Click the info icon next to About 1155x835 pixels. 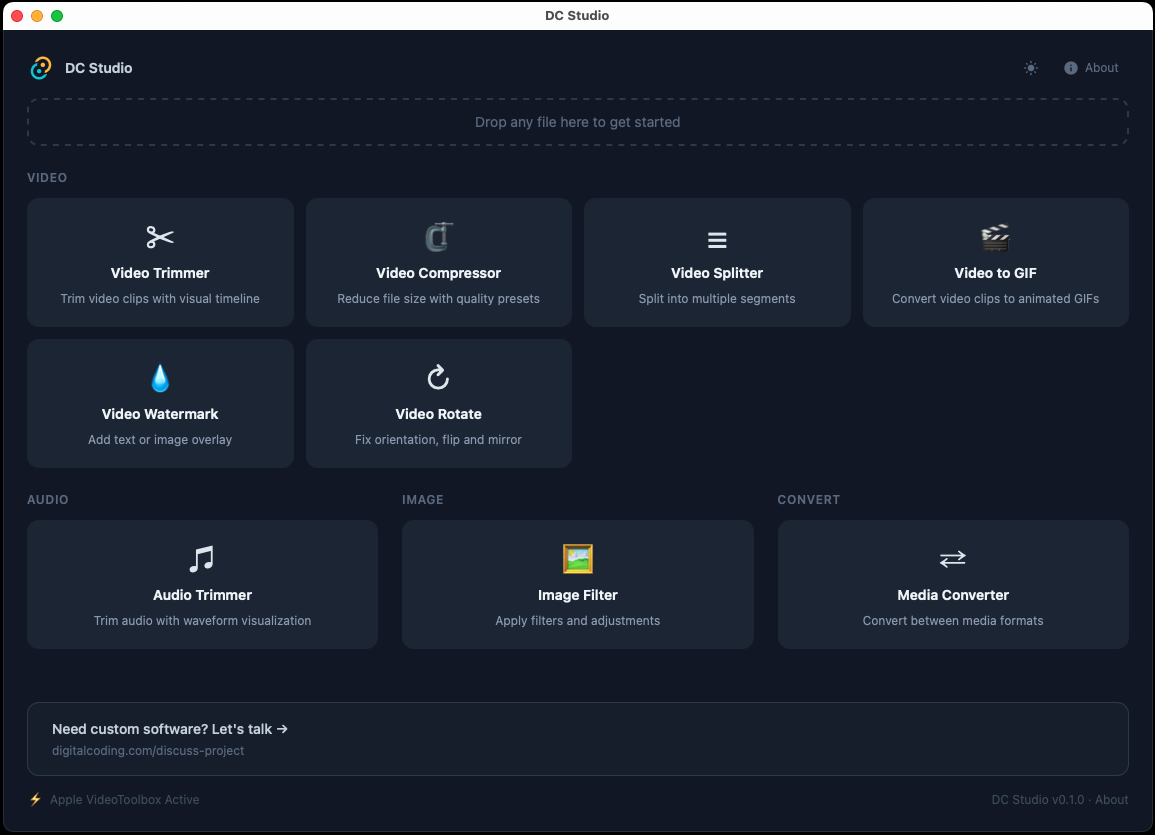coord(1069,68)
